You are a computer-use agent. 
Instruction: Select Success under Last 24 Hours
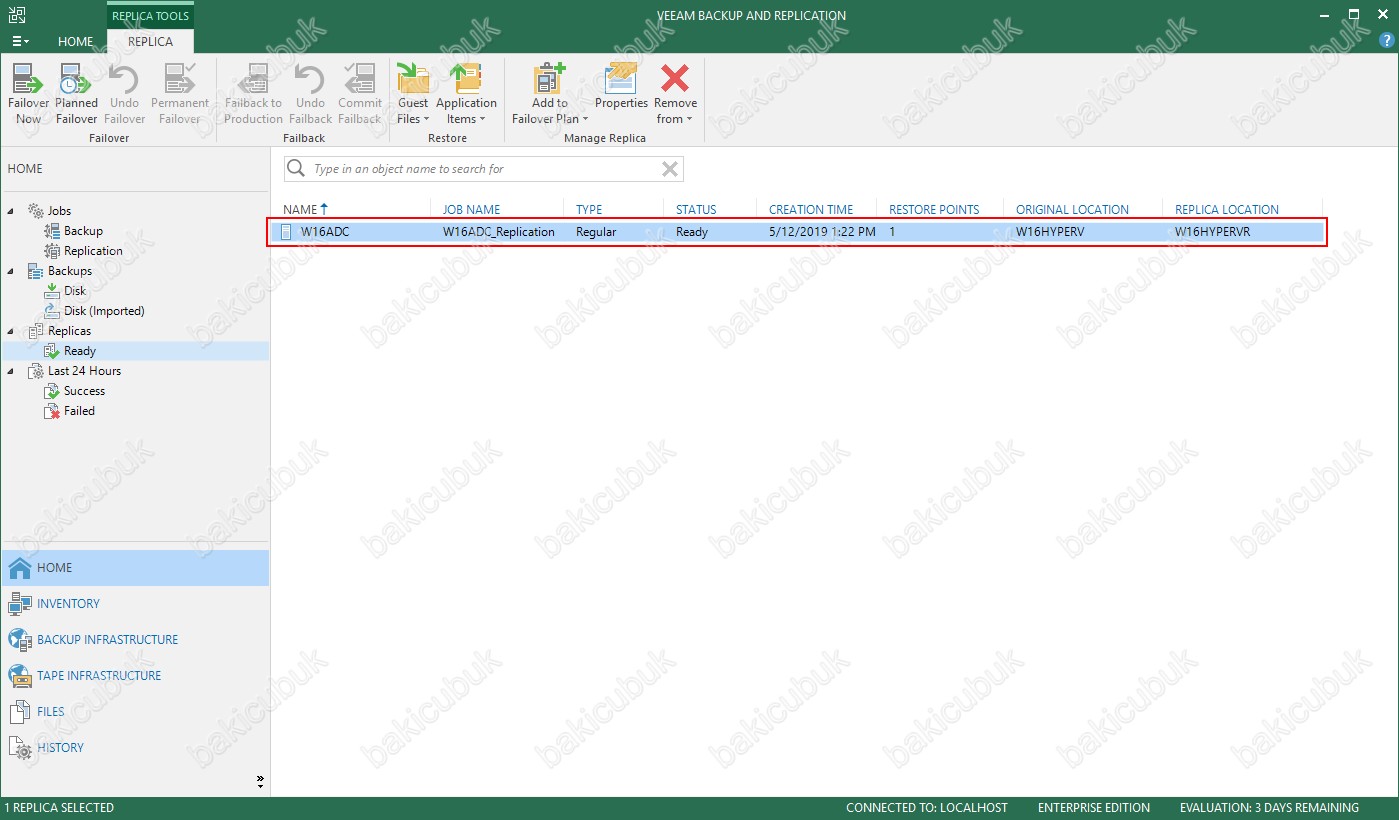click(x=84, y=391)
